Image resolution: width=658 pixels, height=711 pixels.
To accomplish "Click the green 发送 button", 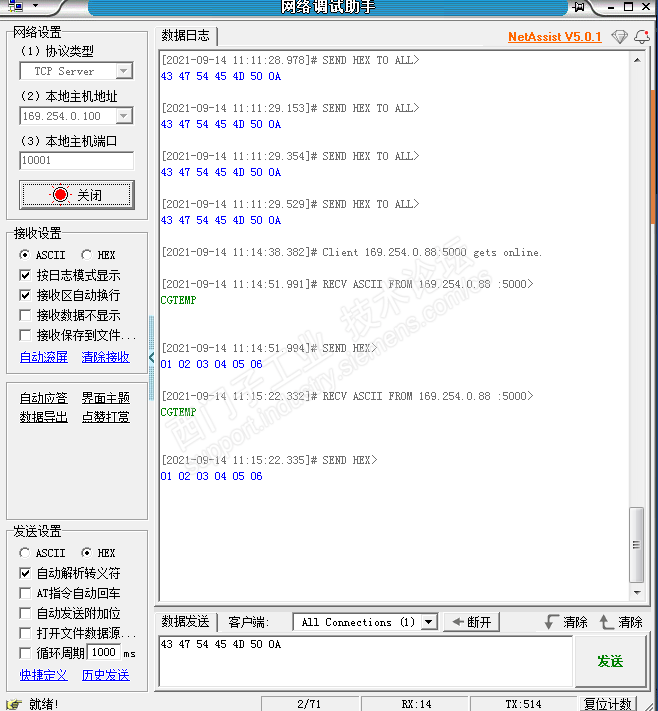I will coord(610,661).
